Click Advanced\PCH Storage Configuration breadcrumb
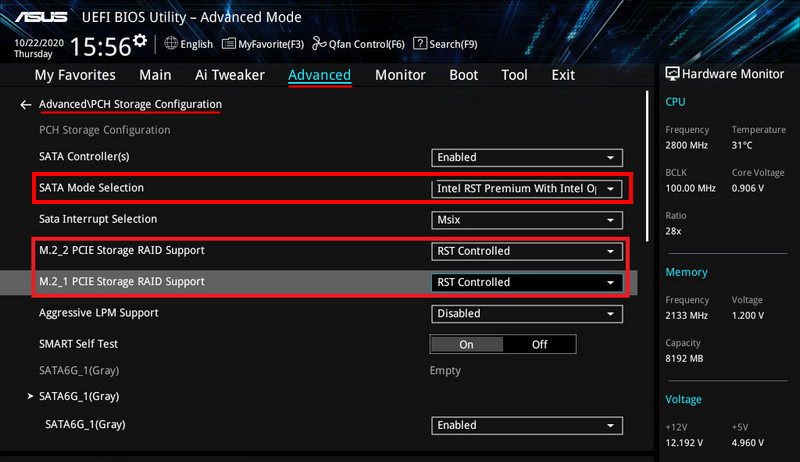 pos(130,105)
